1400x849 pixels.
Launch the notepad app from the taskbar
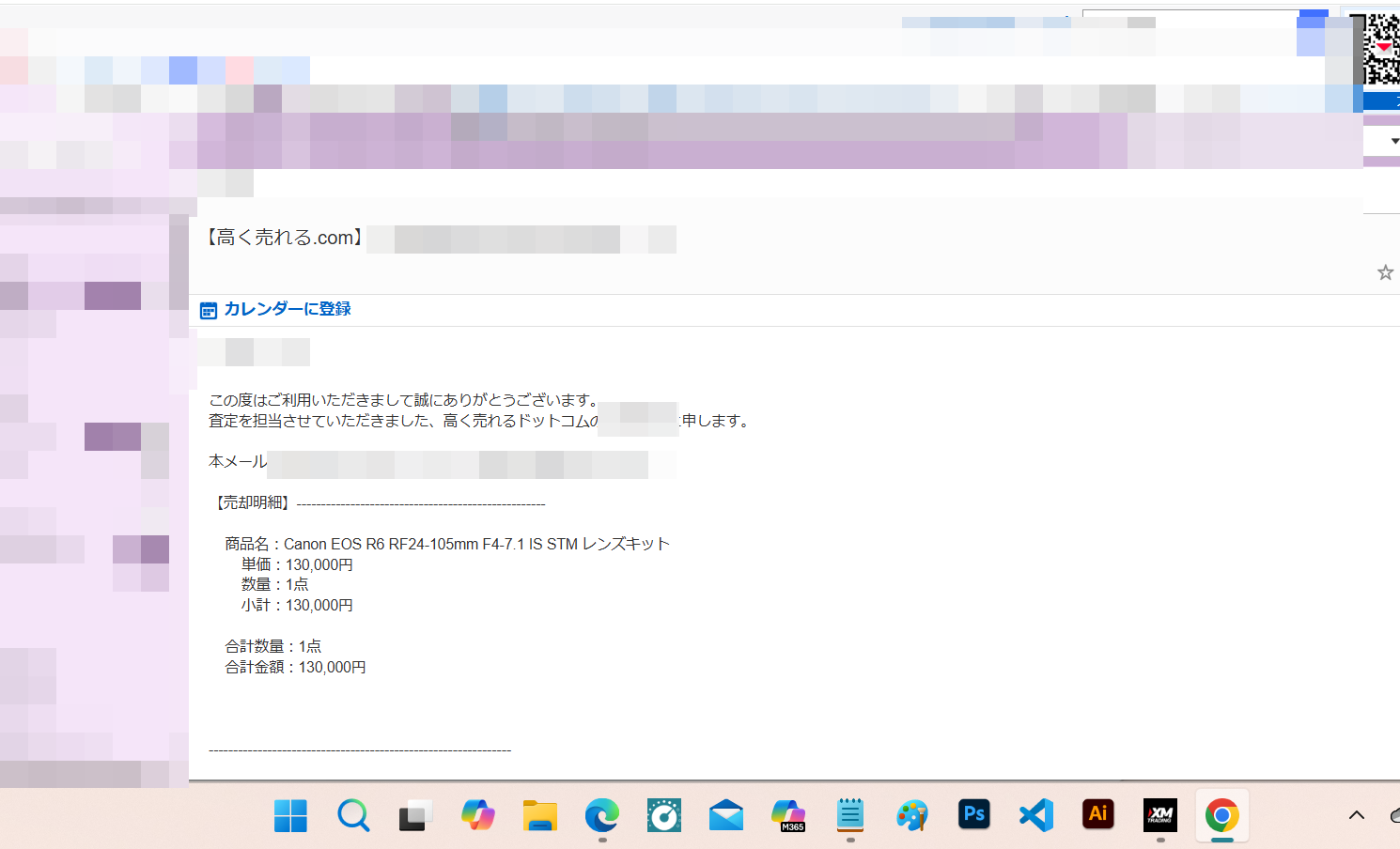[x=849, y=815]
